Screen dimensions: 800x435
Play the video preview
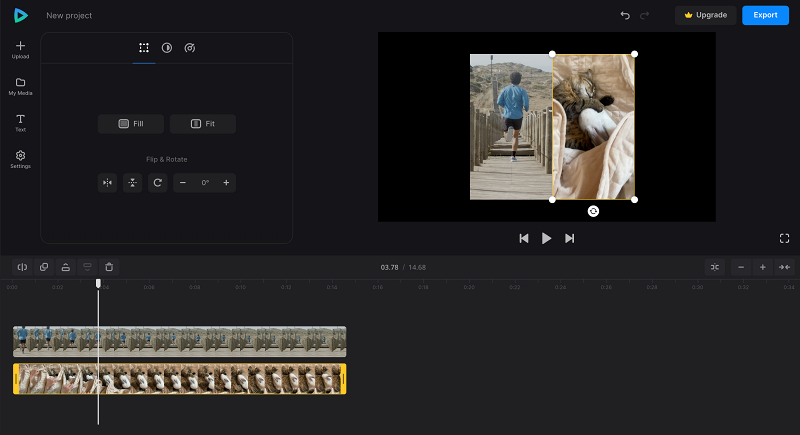pos(546,238)
